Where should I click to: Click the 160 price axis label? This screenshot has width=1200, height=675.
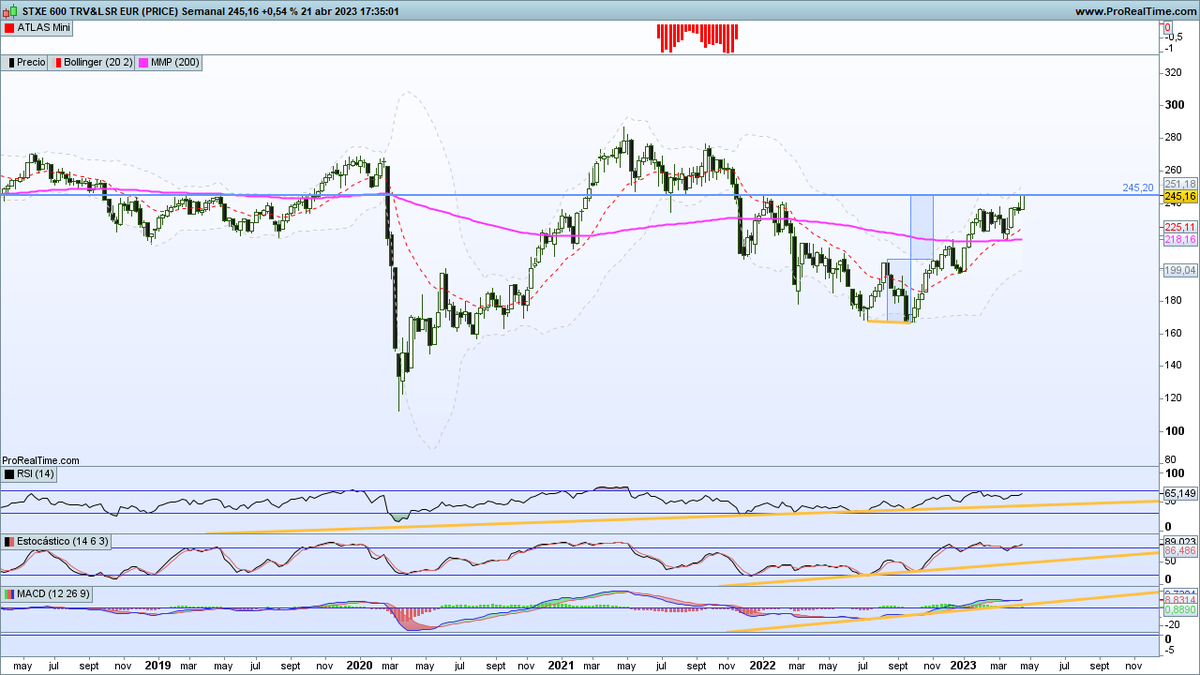[1173, 333]
